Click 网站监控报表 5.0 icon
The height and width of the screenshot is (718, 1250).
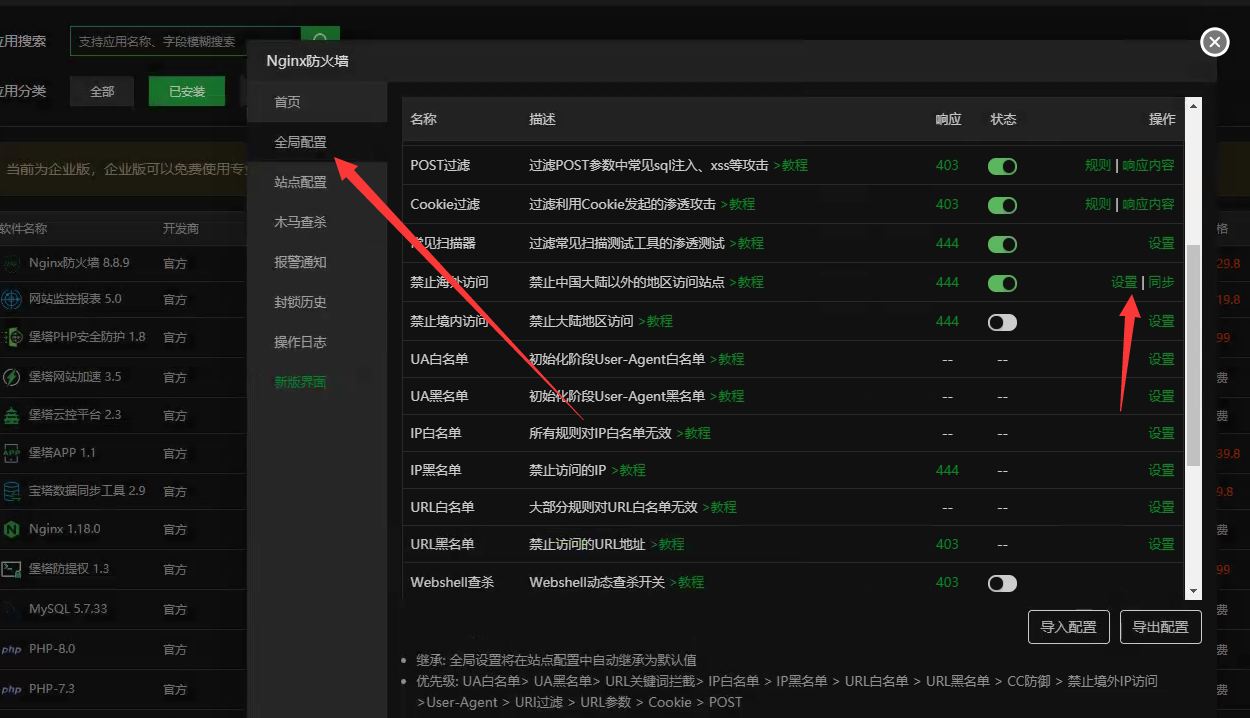[11, 299]
